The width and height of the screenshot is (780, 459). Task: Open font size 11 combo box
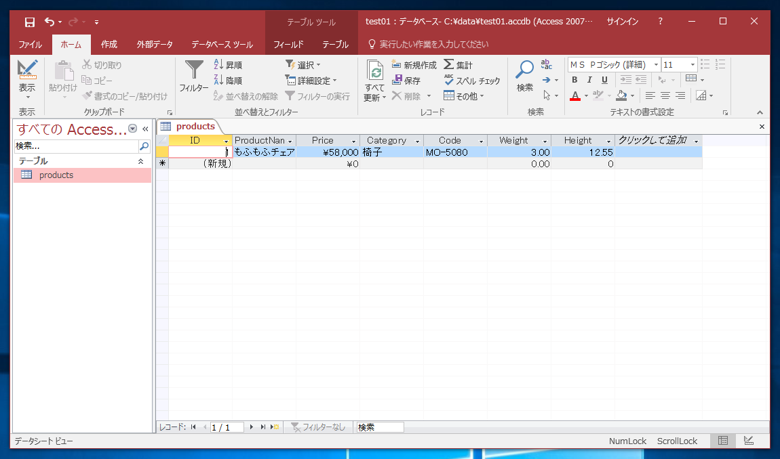tap(679, 65)
